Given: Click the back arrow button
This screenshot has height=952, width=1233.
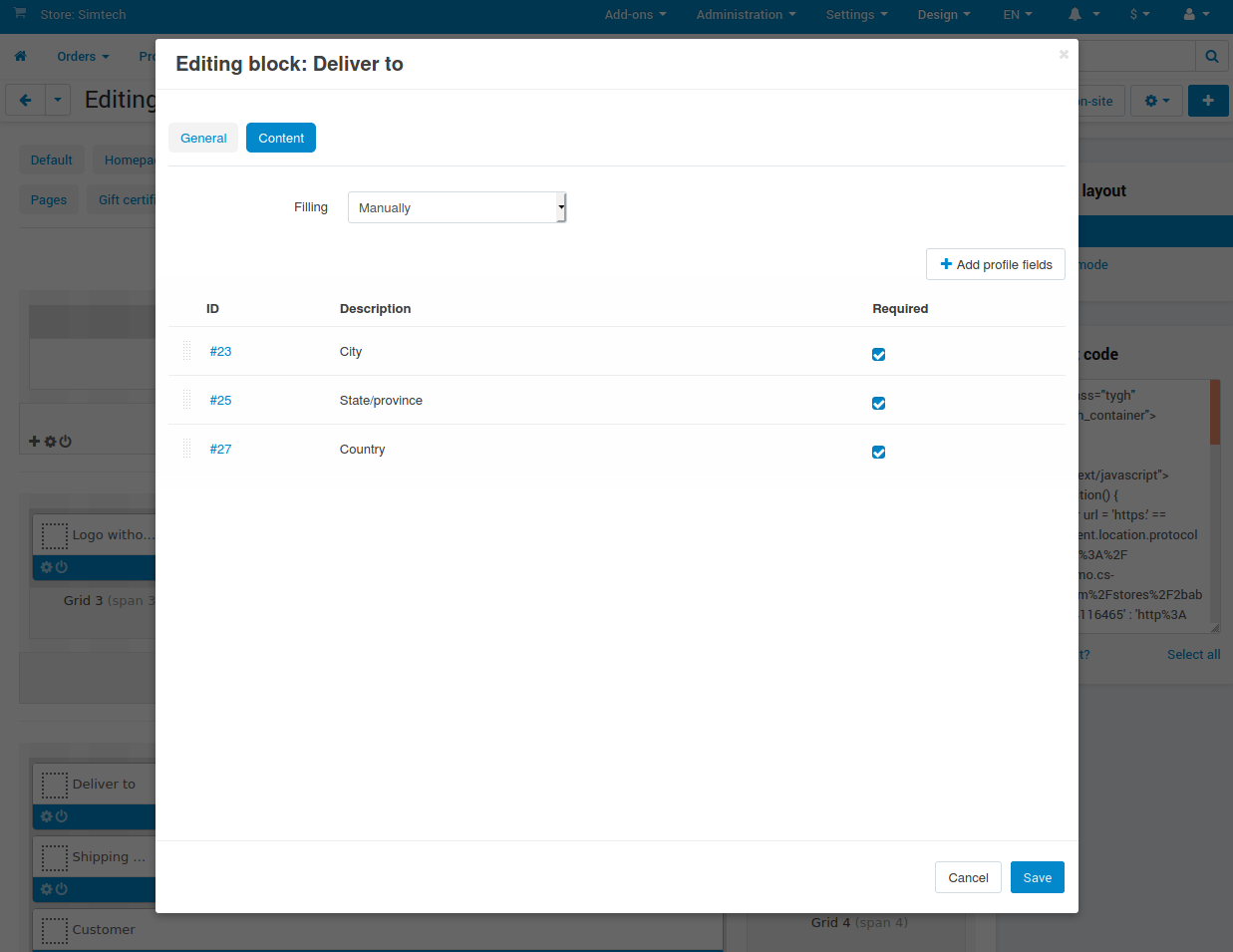Looking at the screenshot, I should [26, 100].
